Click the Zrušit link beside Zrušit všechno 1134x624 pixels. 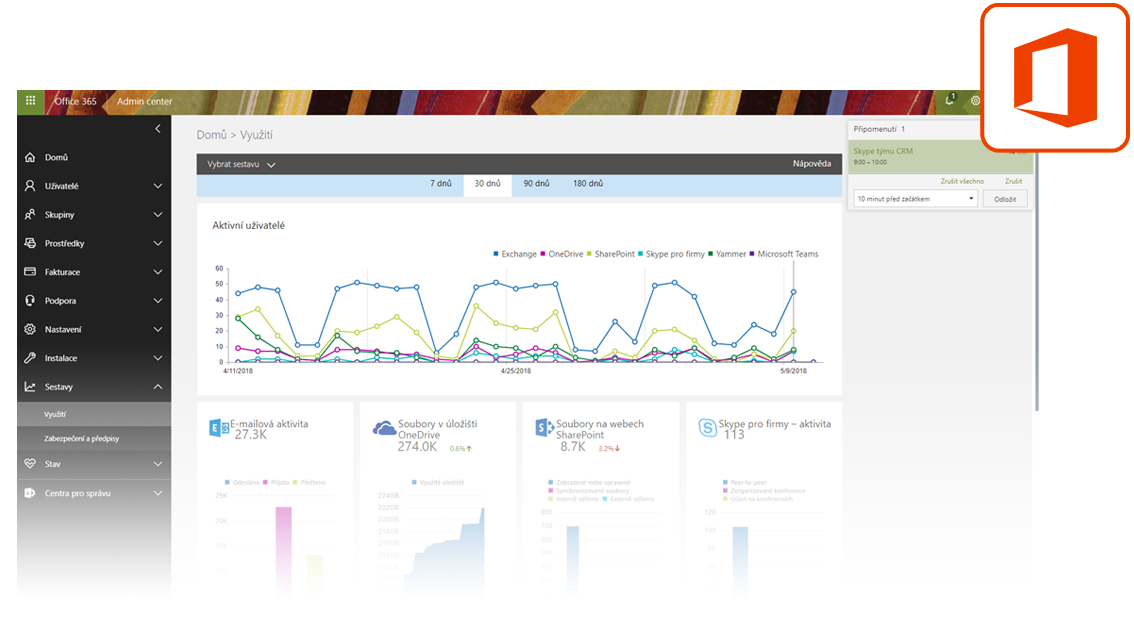click(x=1013, y=181)
